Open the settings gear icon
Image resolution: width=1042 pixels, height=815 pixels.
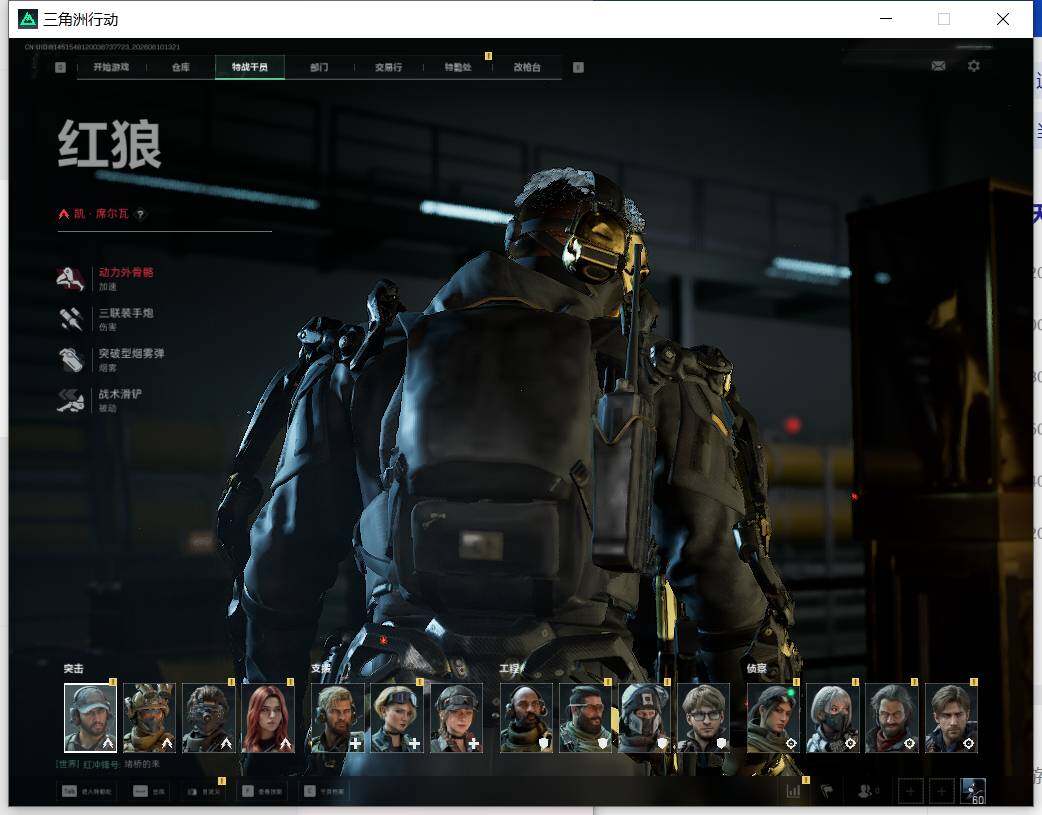pyautogui.click(x=974, y=66)
